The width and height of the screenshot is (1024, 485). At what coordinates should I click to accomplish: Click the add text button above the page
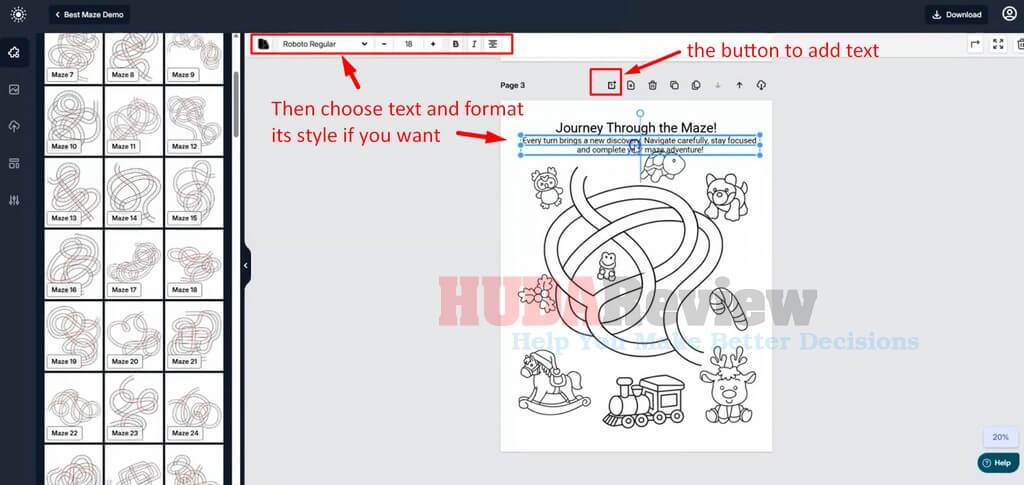pos(611,85)
